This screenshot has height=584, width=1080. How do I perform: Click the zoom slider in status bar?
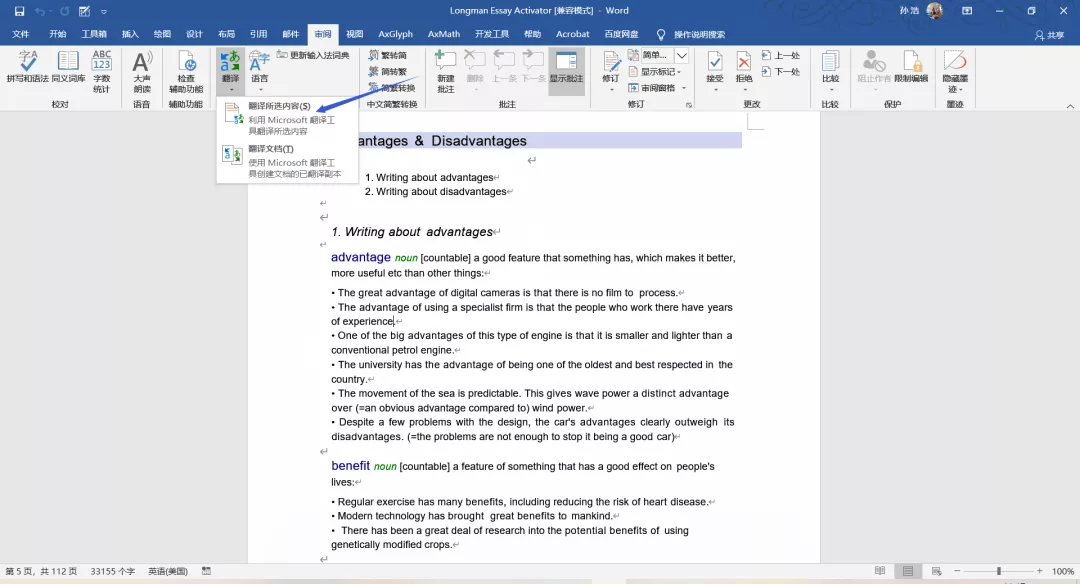pyautogui.click(x=998, y=571)
